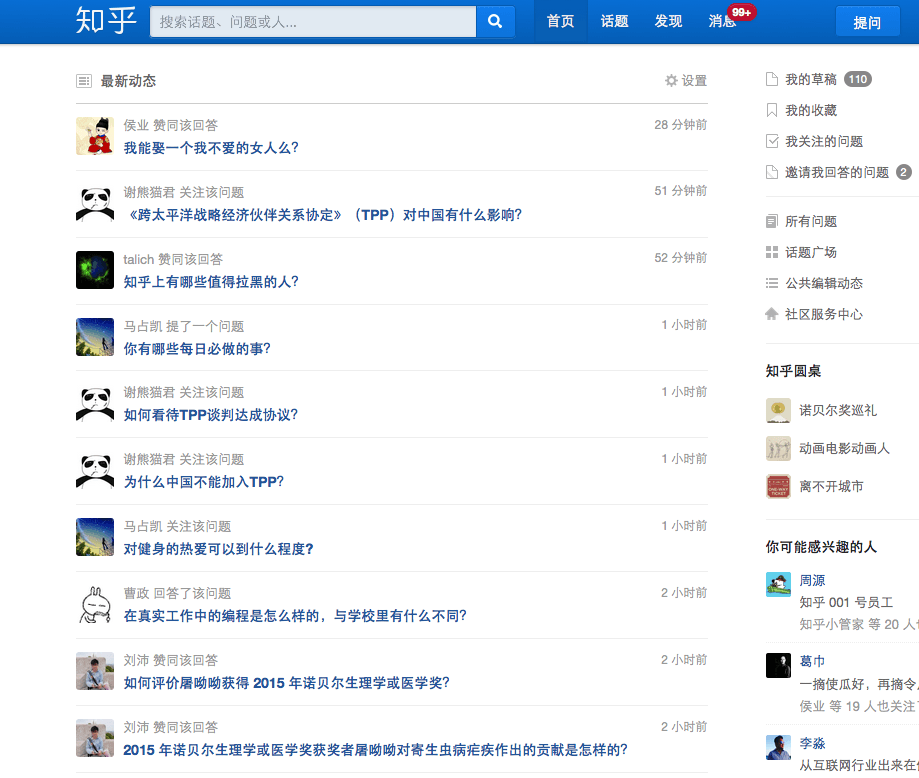Viewport: 919px width, 778px height.
Task: Click the 提问 button
Action: click(867, 20)
